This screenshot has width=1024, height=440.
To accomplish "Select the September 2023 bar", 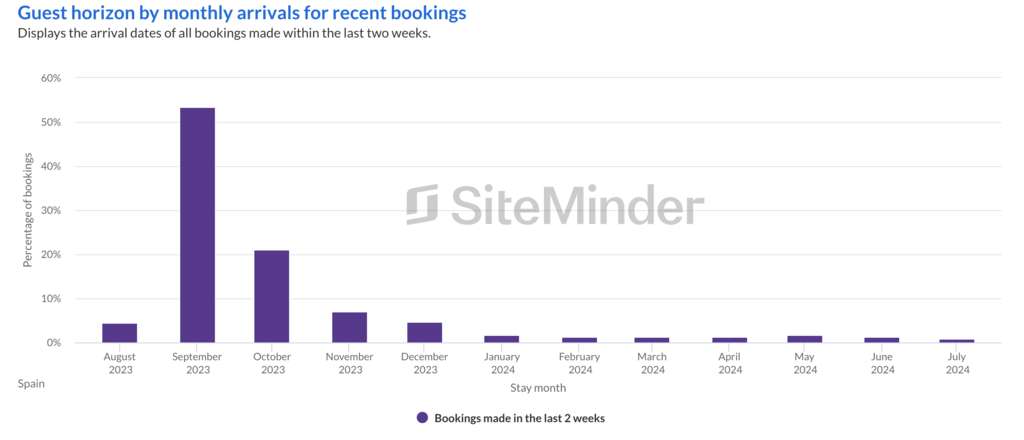I will coord(197,225).
